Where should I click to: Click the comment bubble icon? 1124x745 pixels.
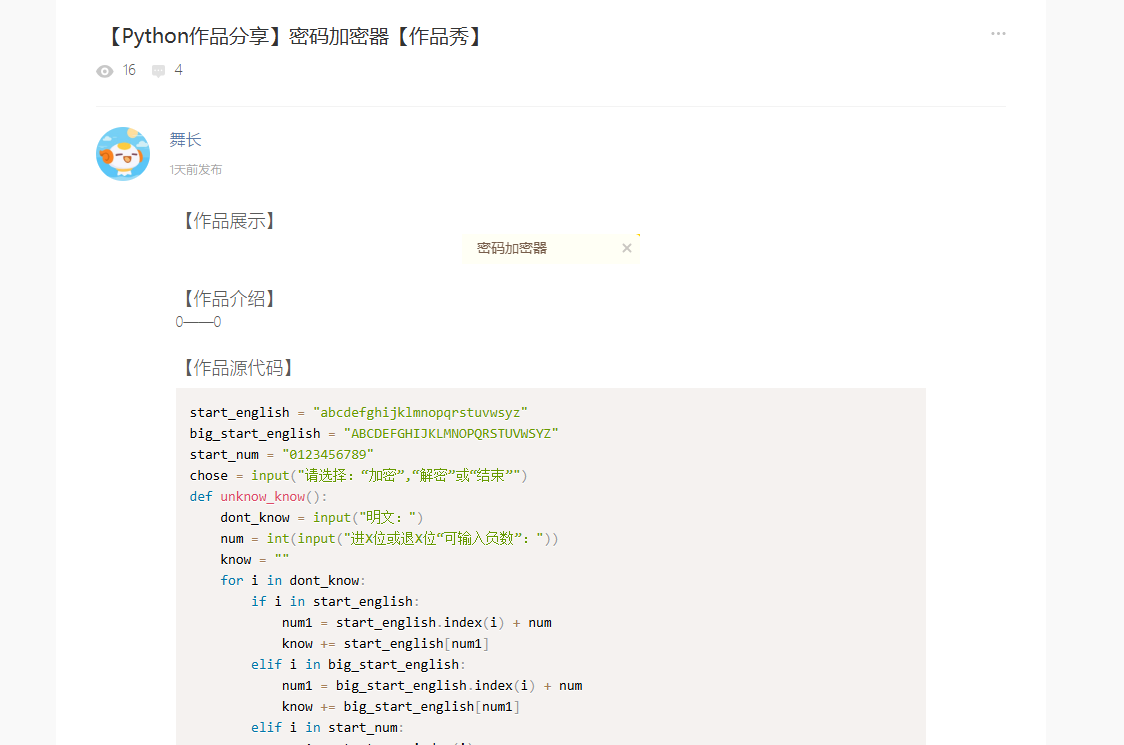158,71
